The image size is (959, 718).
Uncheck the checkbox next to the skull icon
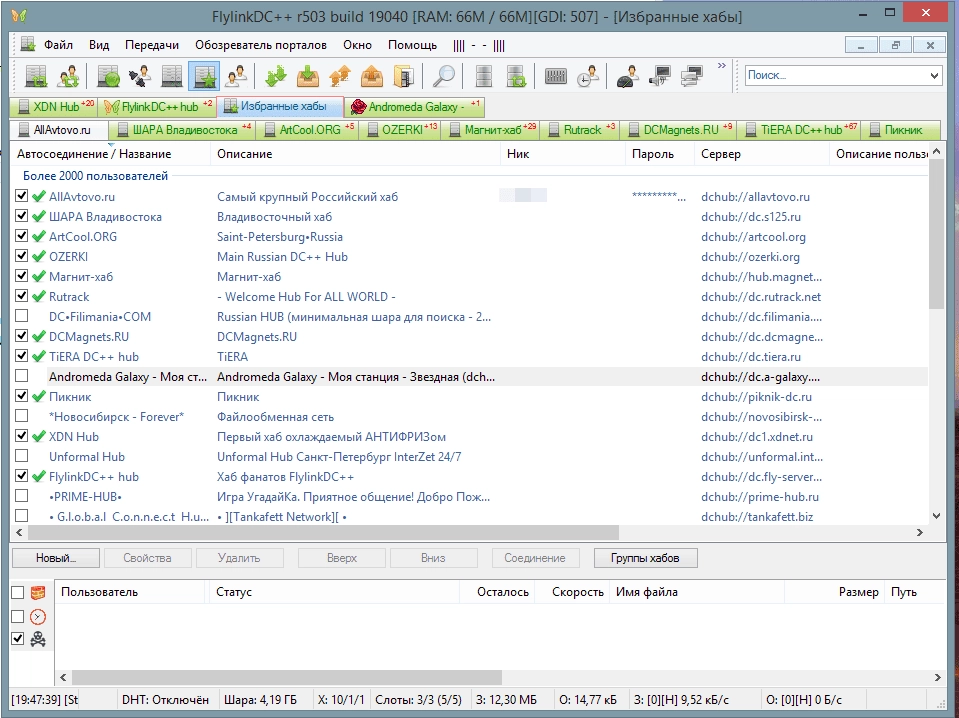tap(18, 639)
